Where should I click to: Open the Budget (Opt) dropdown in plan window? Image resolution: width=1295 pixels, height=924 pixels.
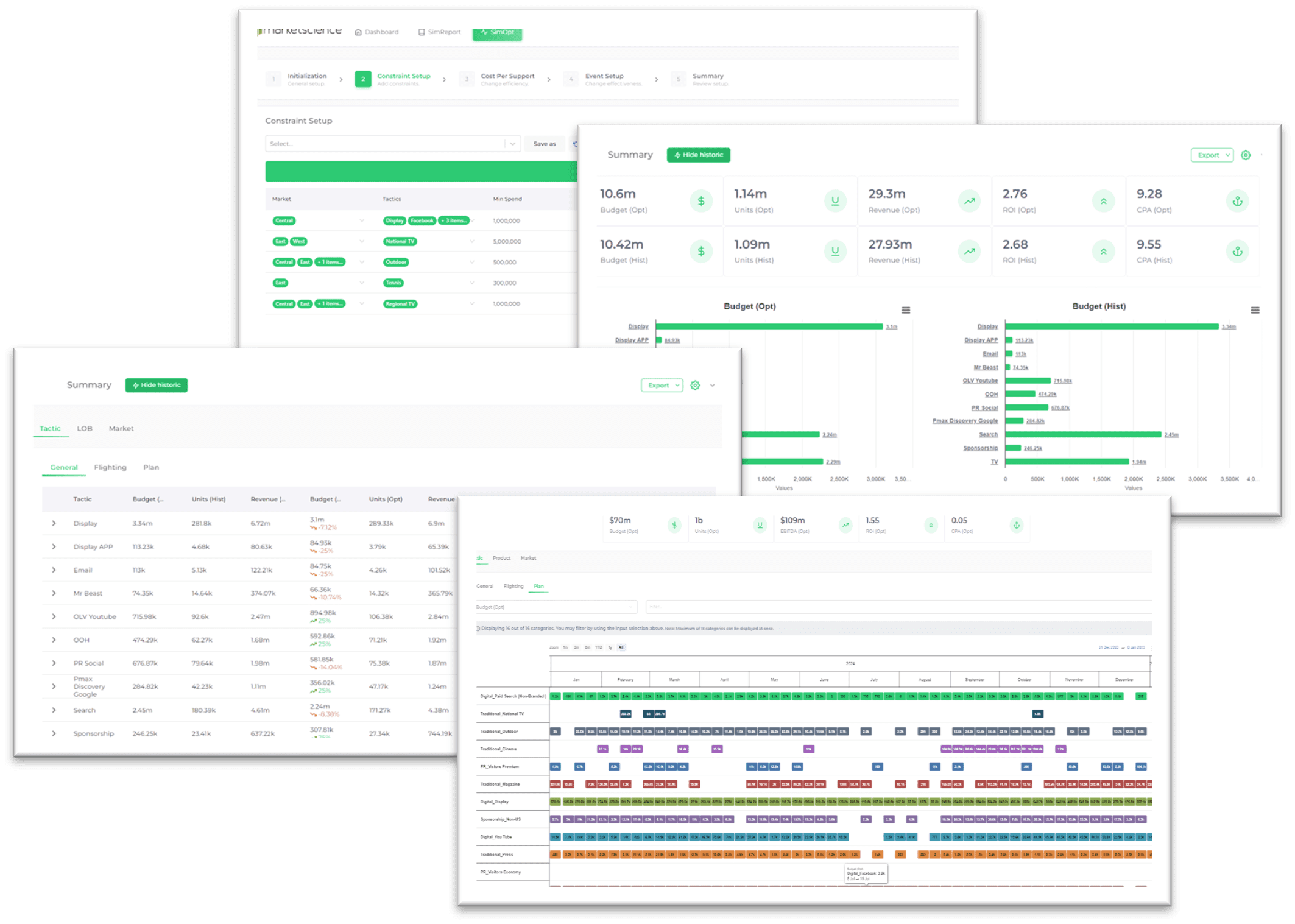tap(556, 607)
